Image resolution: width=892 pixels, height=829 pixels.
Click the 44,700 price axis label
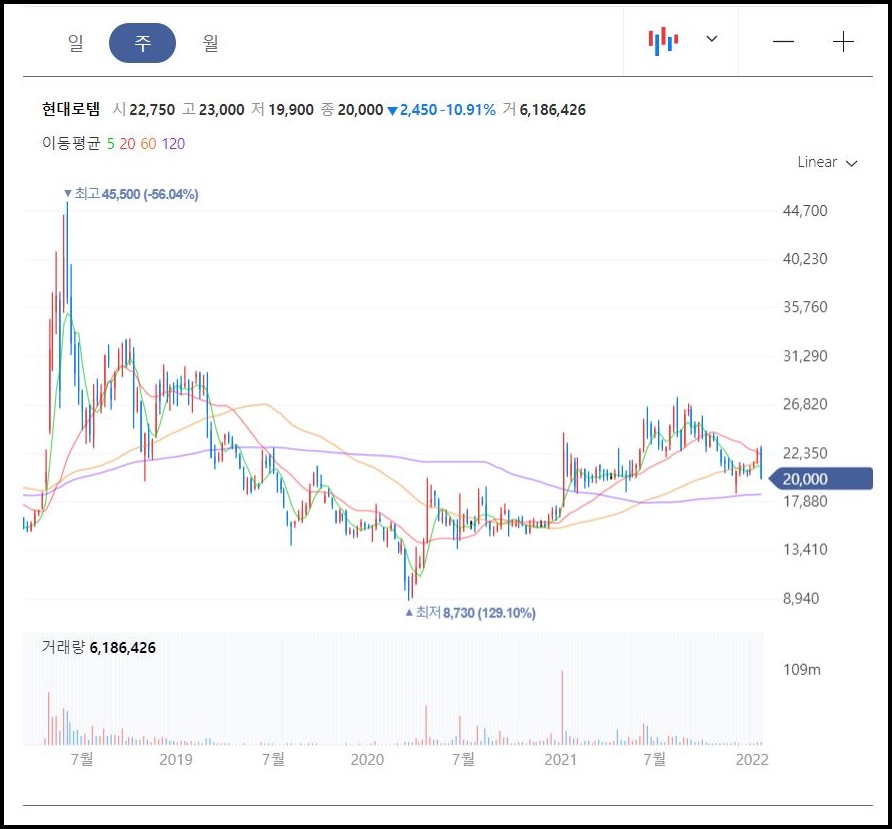tap(805, 211)
